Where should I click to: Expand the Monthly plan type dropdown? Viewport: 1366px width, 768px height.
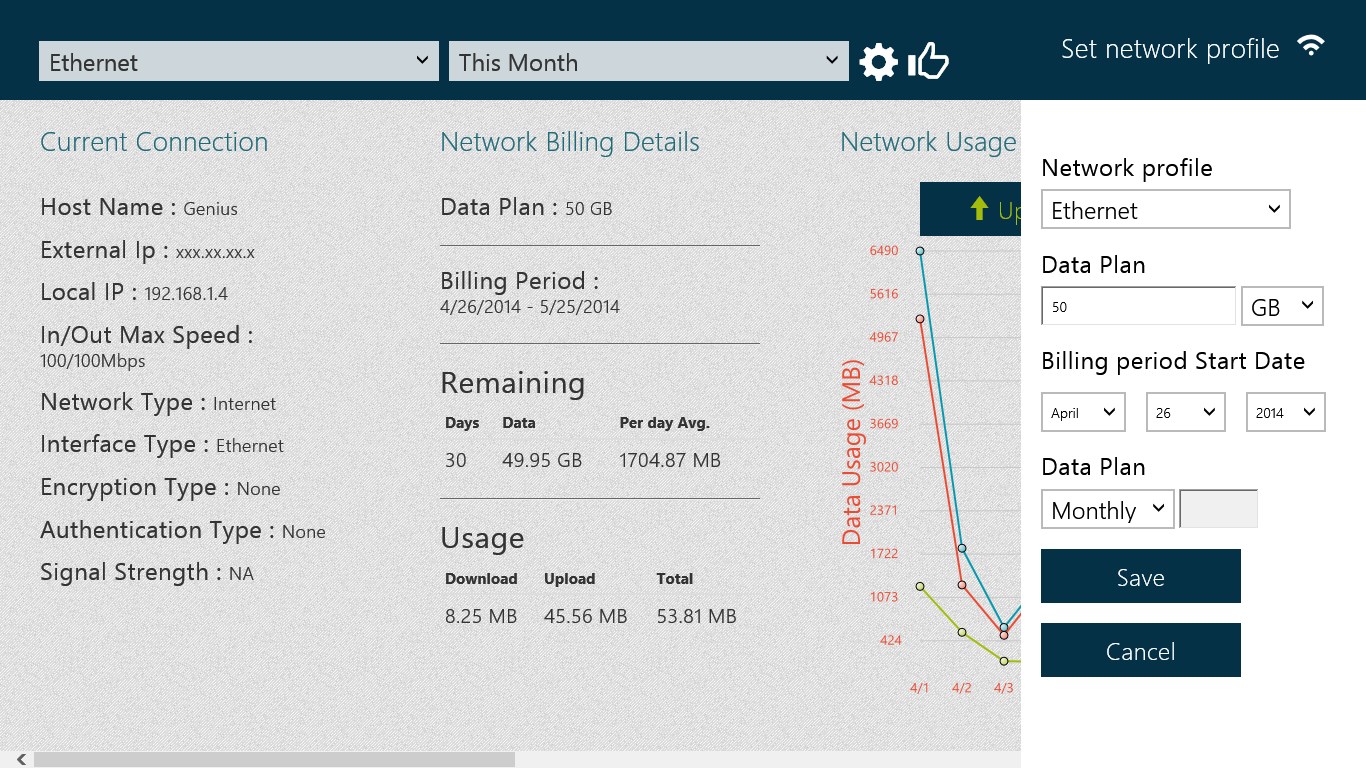(x=1107, y=510)
